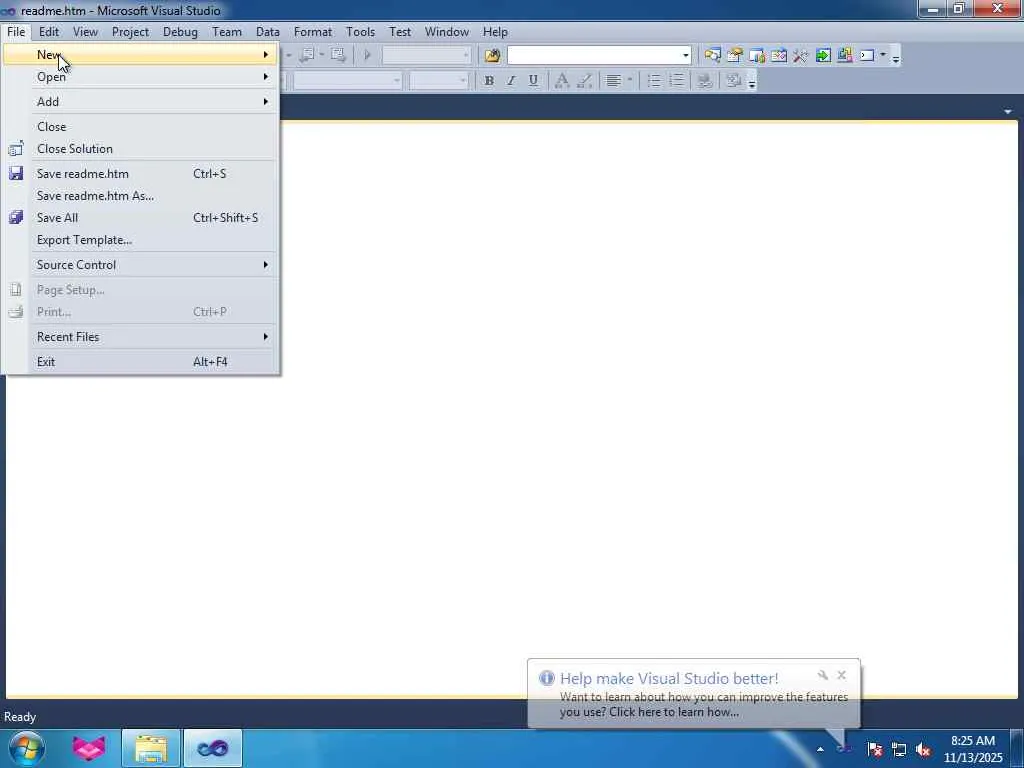The width and height of the screenshot is (1024, 768).
Task: Open the Extension Manager toolbar icon
Action: [x=845, y=56]
